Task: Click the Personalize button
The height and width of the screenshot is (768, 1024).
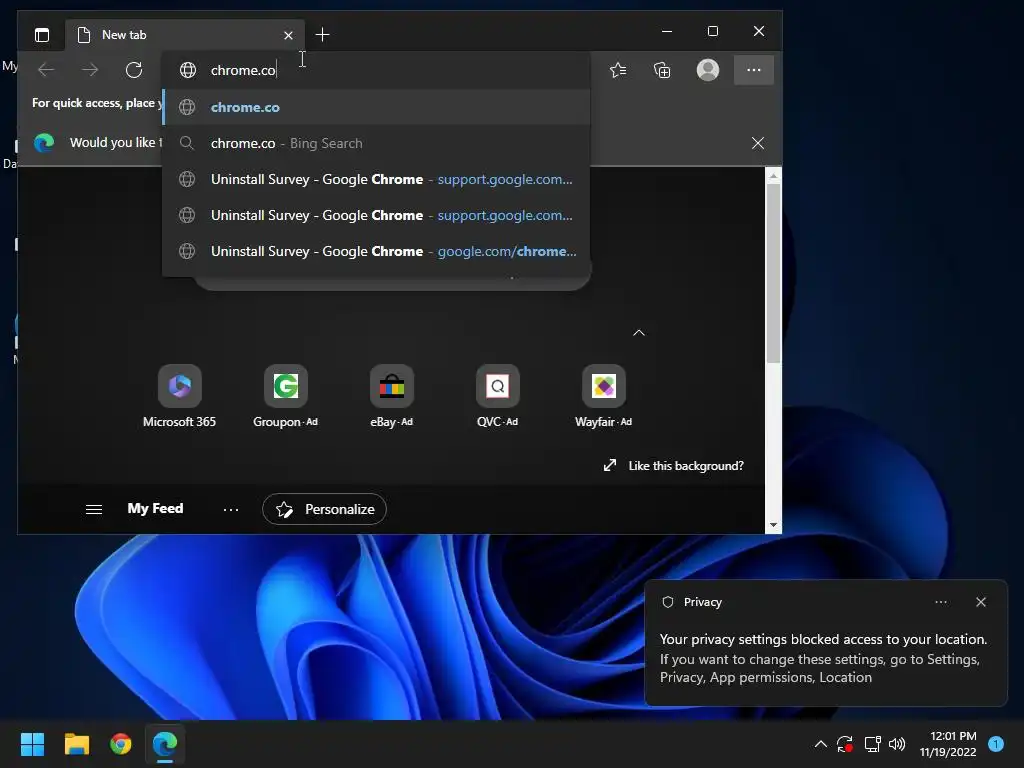Action: coord(325,509)
